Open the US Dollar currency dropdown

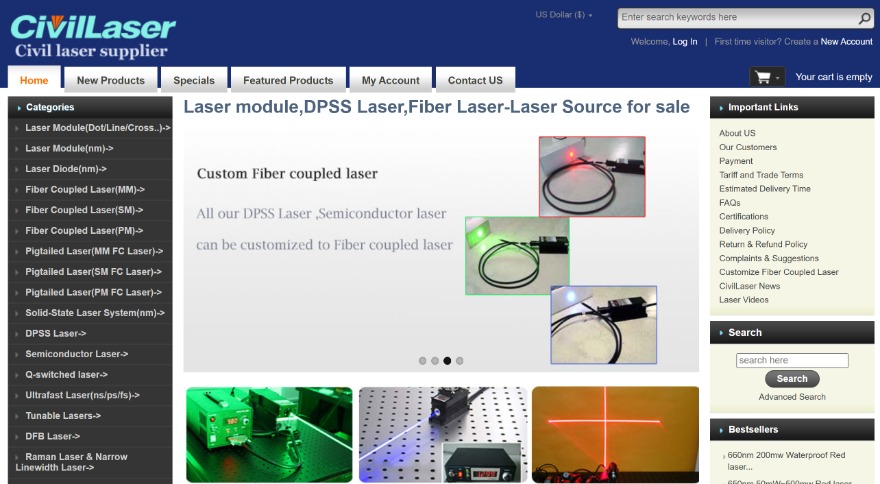pyautogui.click(x=564, y=15)
